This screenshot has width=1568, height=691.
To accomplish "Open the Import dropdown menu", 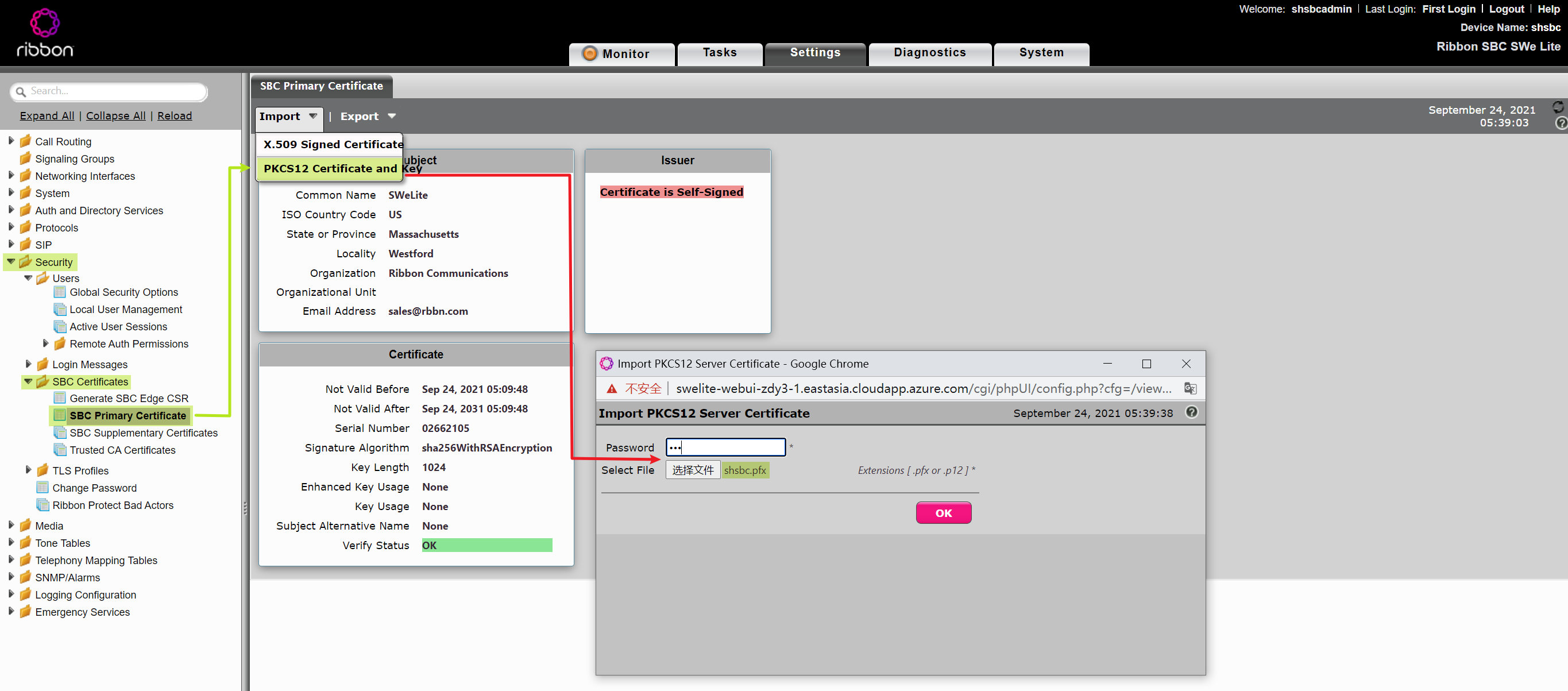I will click(288, 116).
